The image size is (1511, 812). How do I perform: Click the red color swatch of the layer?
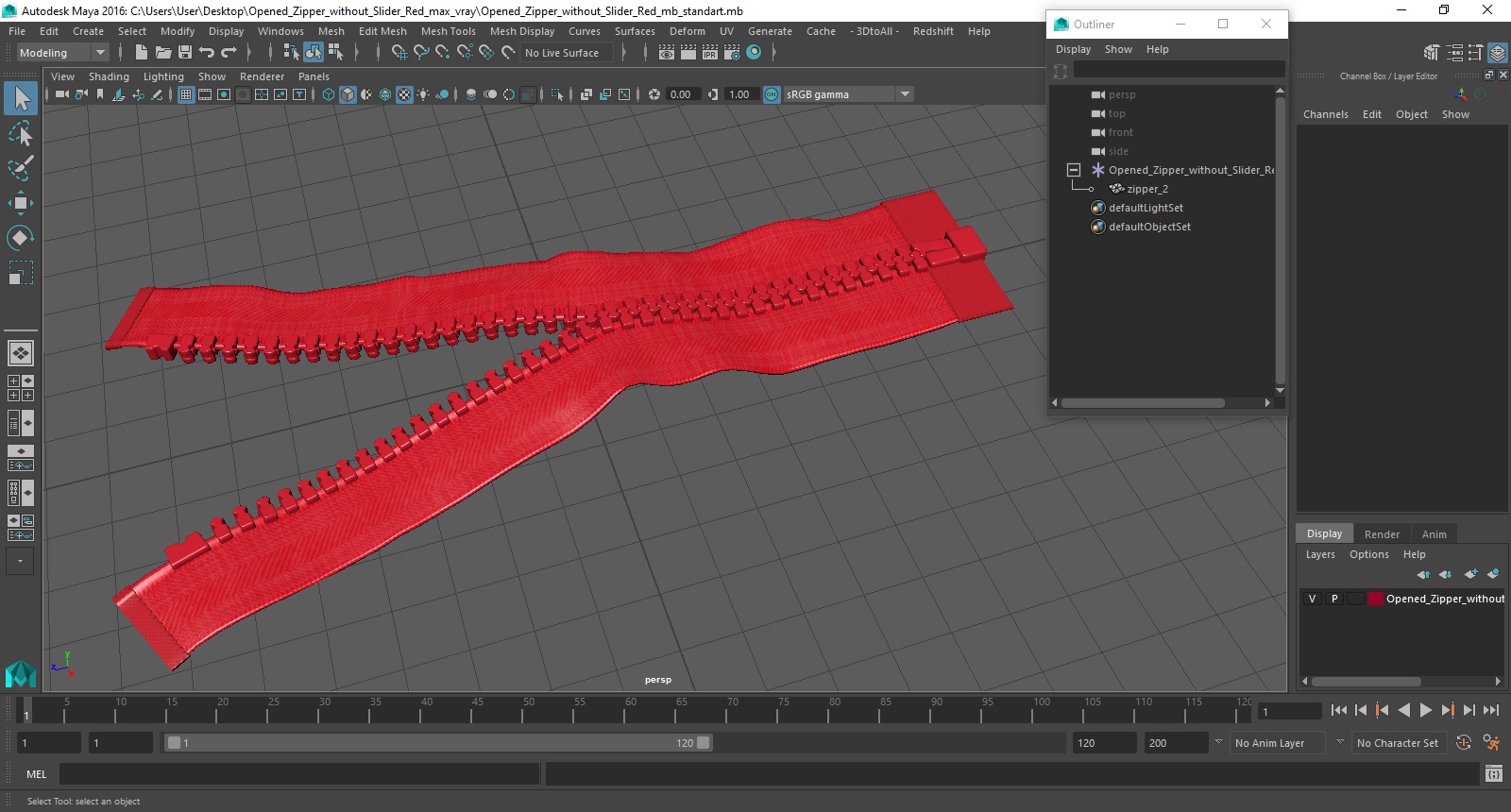1376,599
